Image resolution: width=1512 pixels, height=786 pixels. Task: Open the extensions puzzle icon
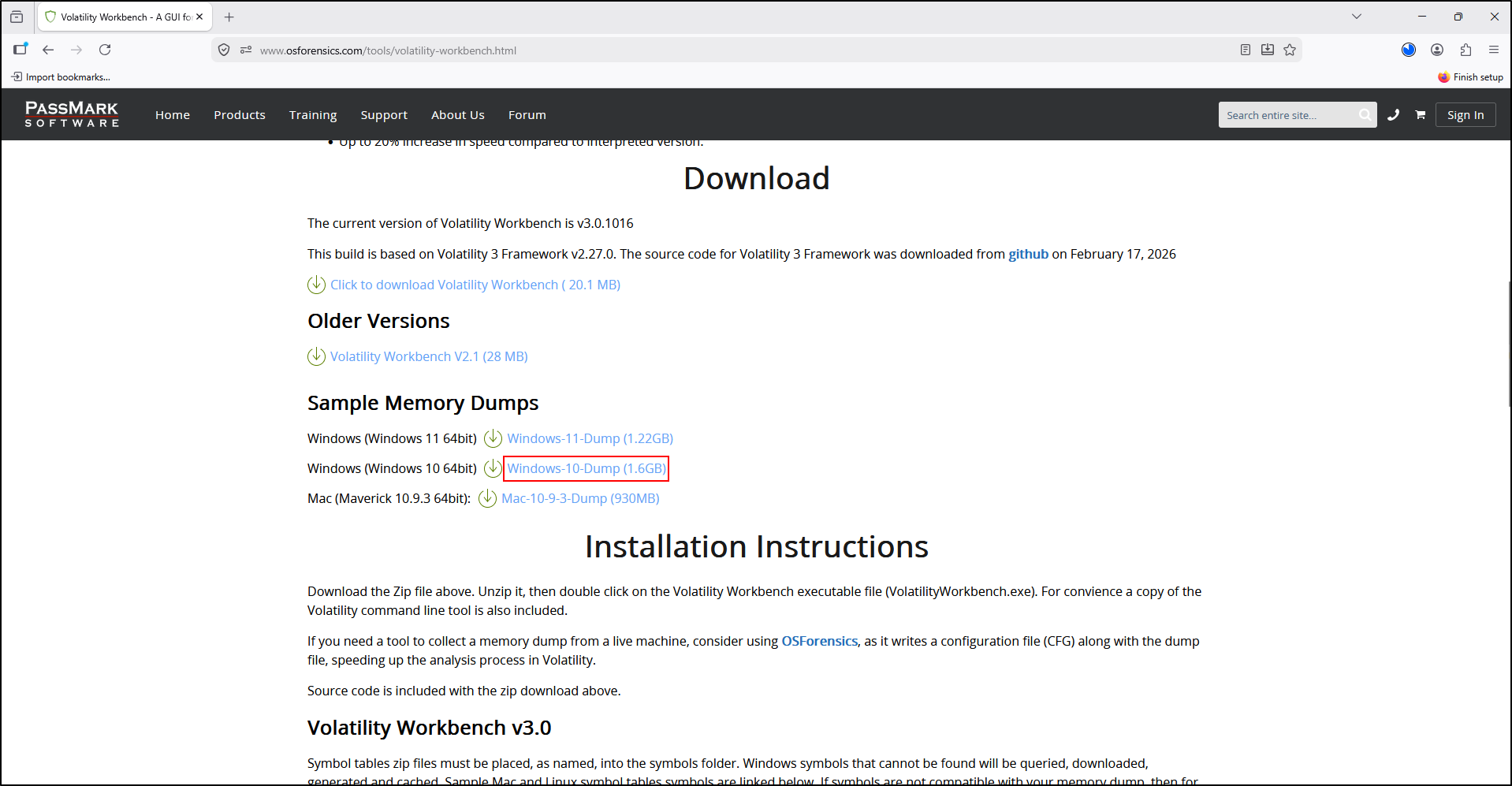coord(1465,50)
